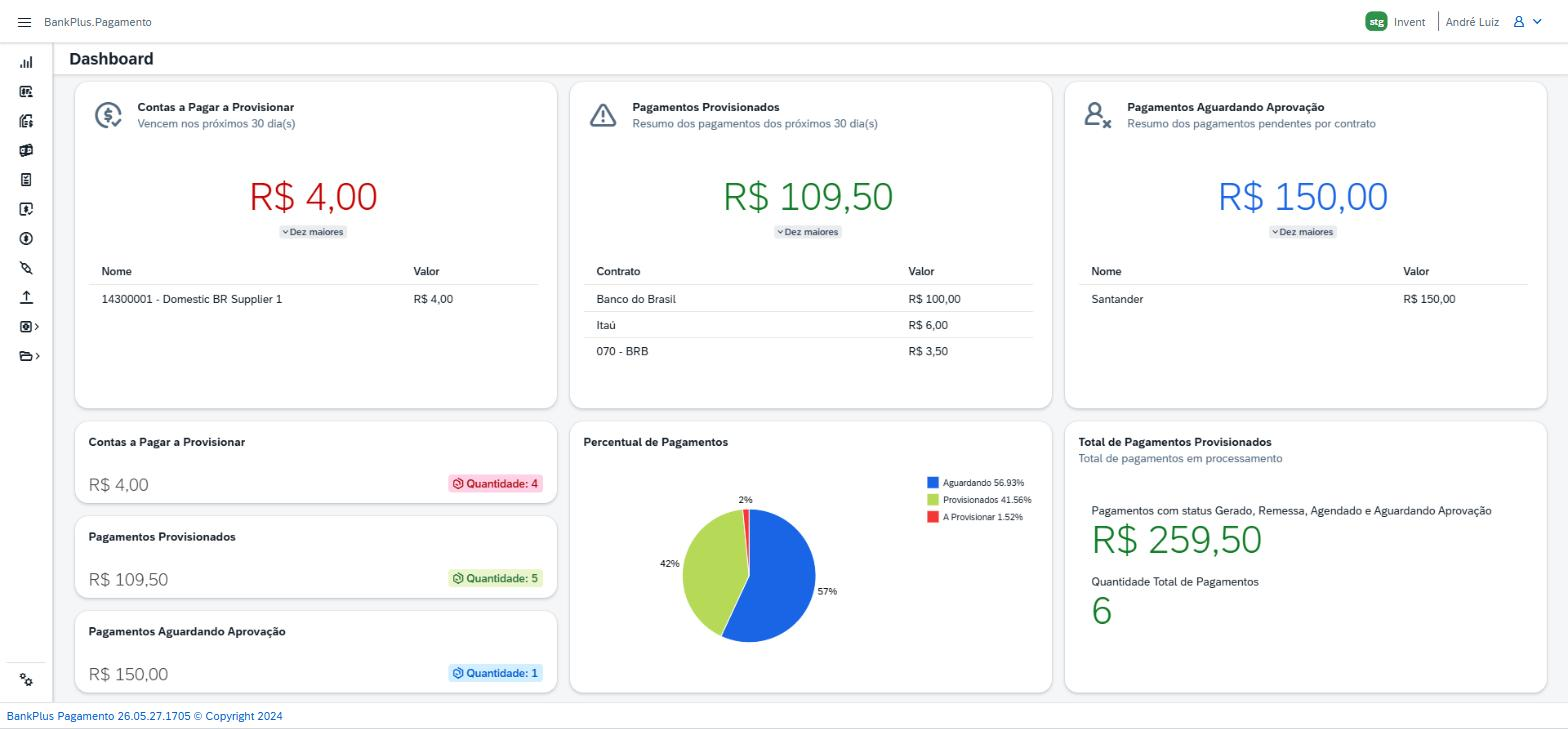Open the upload arrow sidebar icon
The width and height of the screenshot is (1568, 729).
[x=26, y=297]
